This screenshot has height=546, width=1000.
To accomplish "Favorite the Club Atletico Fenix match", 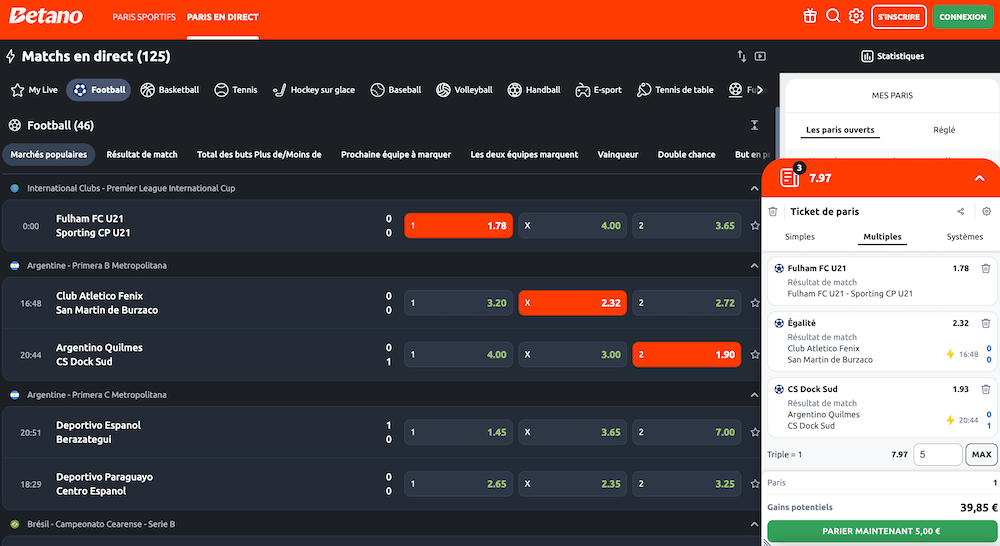I will click(755, 303).
